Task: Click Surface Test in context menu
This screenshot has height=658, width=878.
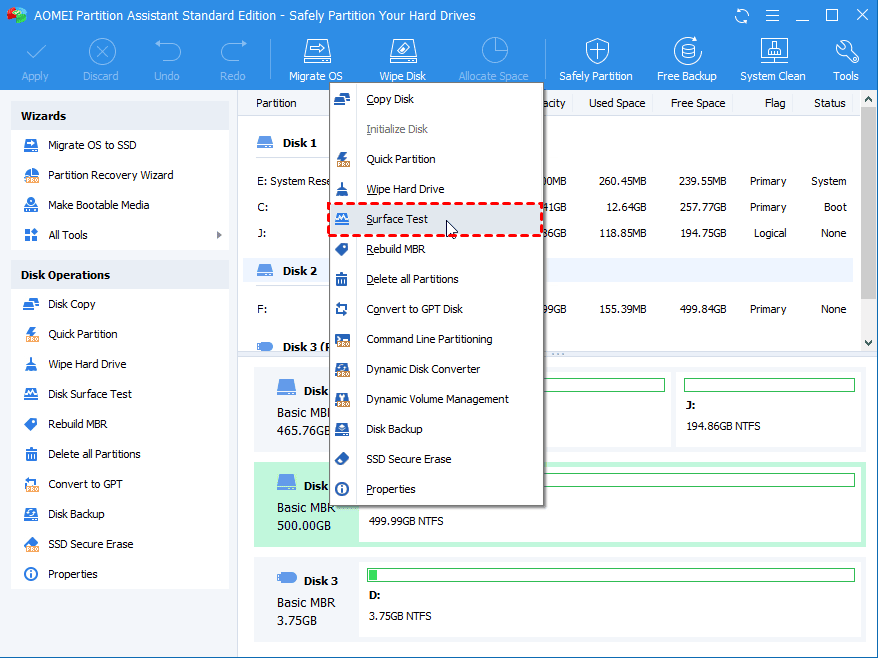Action: [436, 219]
